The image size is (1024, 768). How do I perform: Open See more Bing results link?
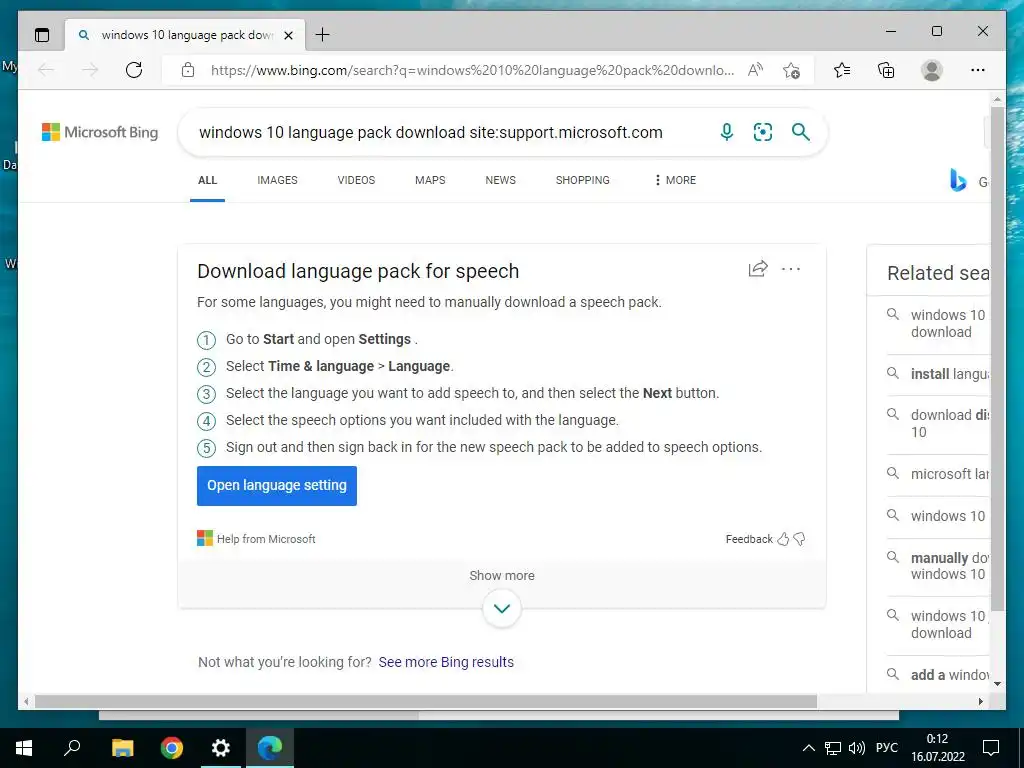coord(446,662)
